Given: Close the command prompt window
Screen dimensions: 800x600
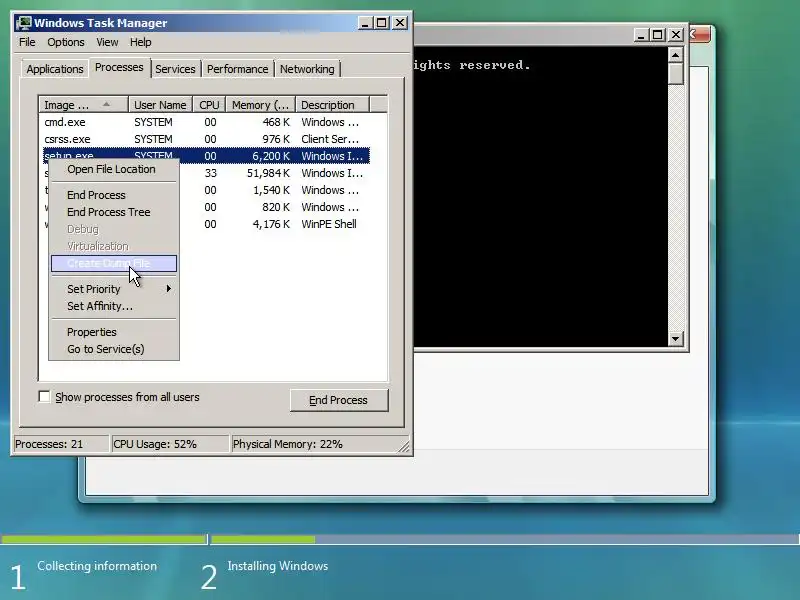Looking at the screenshot, I should [676, 35].
